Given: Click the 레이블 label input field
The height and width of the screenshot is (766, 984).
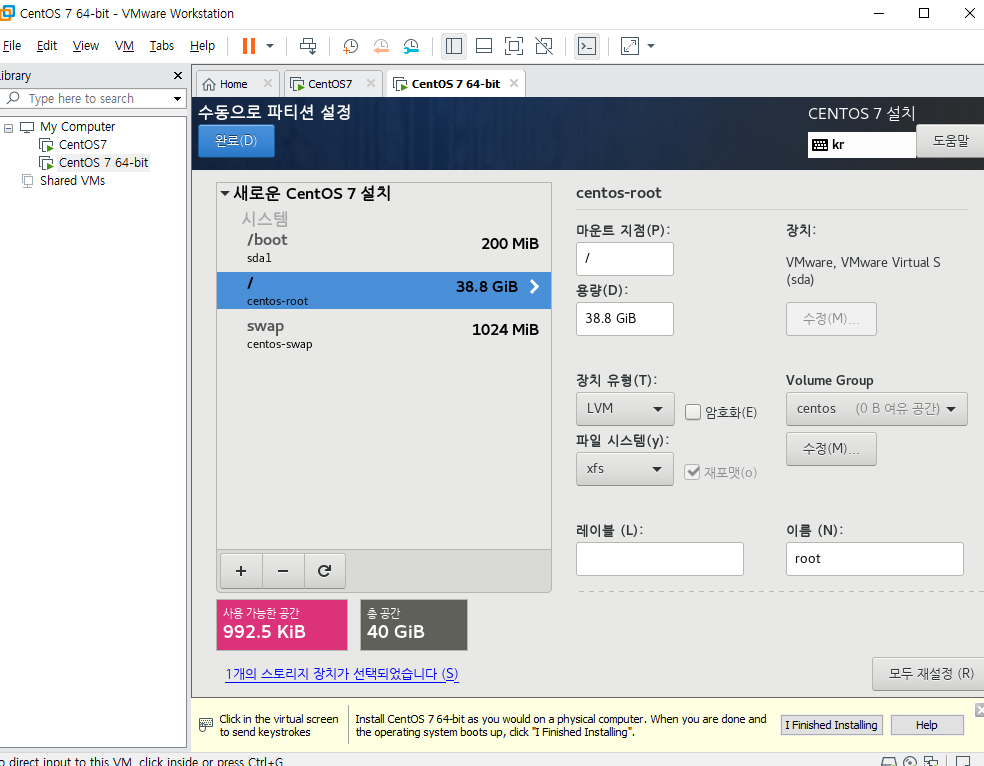Looking at the screenshot, I should pos(660,559).
